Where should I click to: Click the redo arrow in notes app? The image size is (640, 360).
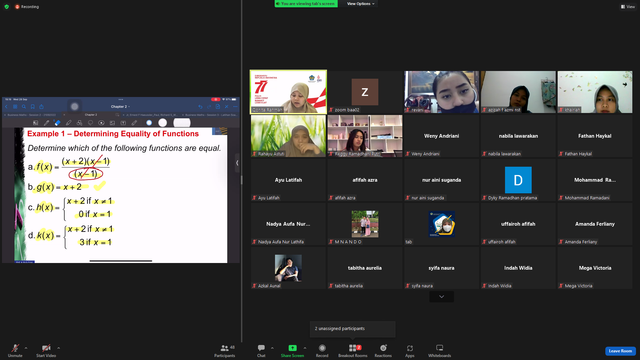209,107
